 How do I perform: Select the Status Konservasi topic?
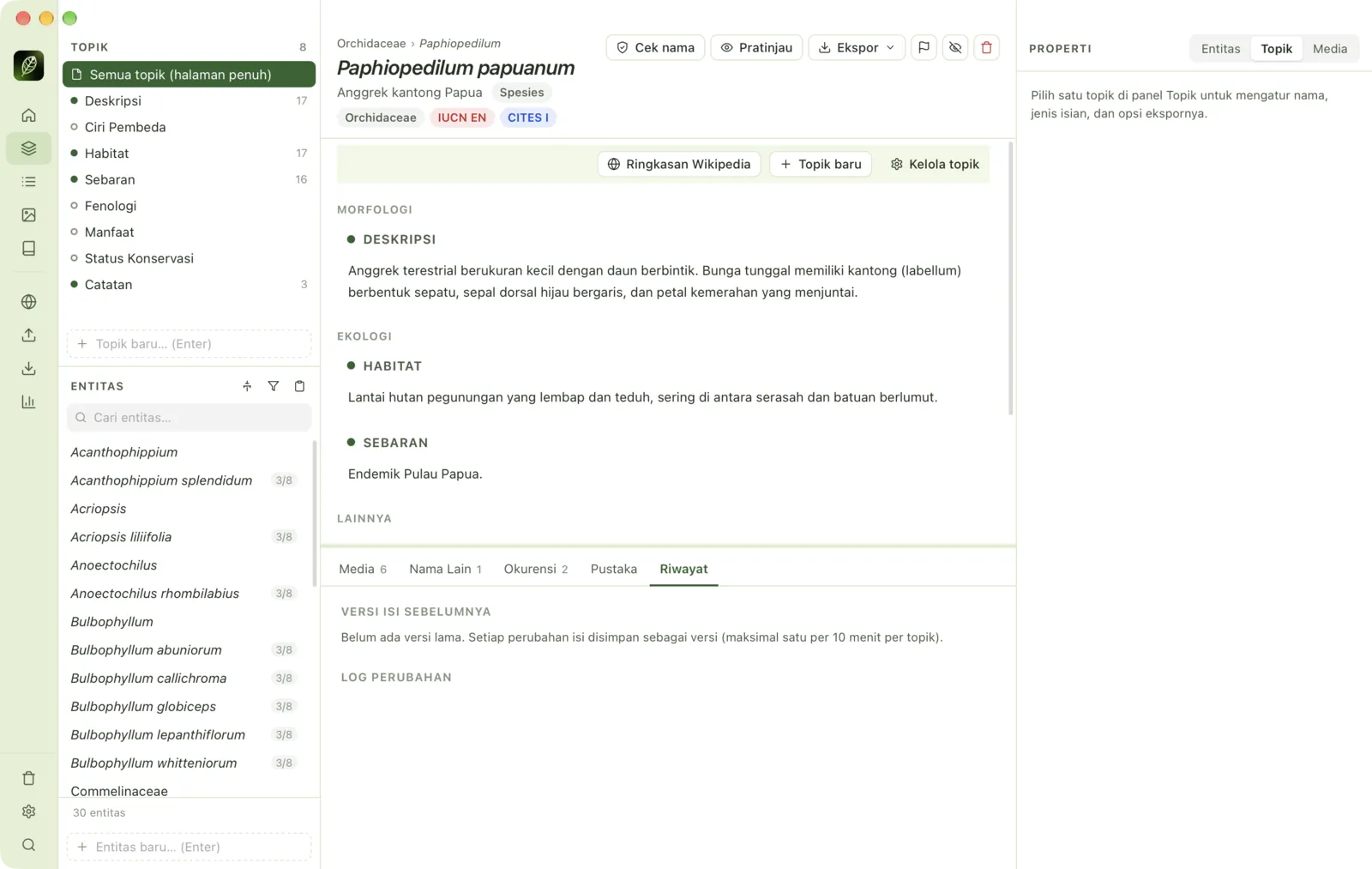point(189,258)
